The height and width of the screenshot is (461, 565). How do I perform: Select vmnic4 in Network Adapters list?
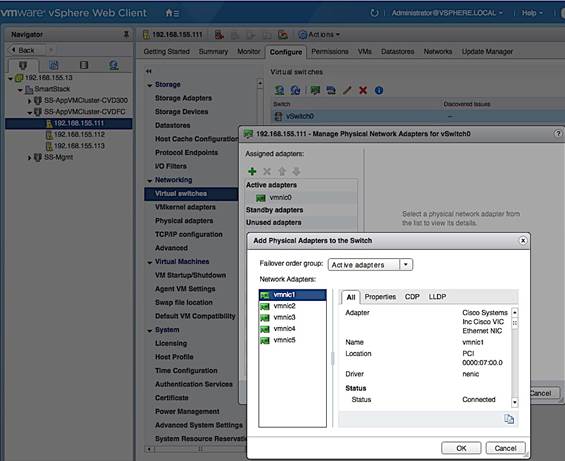pos(292,329)
